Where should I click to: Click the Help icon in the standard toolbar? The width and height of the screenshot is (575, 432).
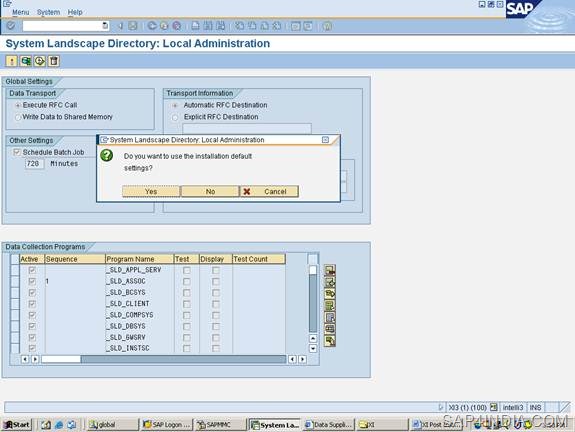click(x=327, y=26)
